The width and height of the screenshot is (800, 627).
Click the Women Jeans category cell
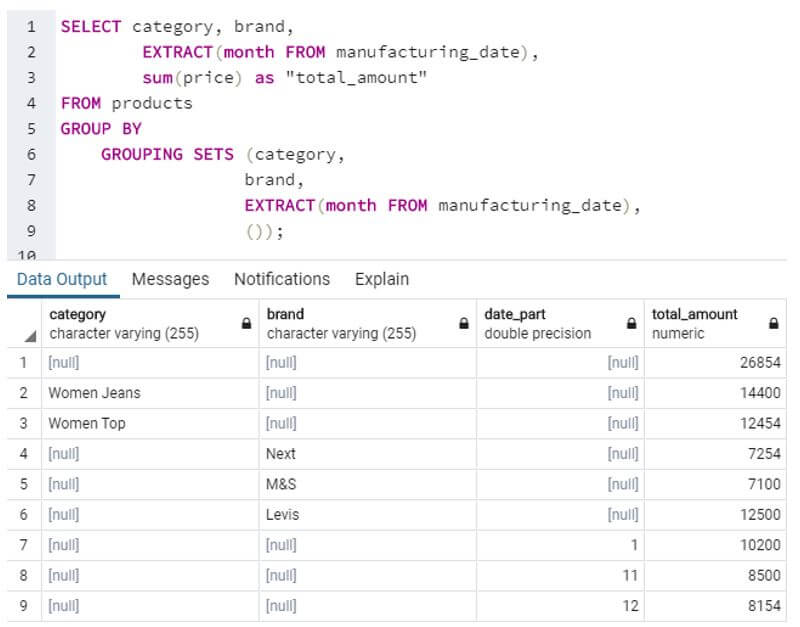click(95, 393)
